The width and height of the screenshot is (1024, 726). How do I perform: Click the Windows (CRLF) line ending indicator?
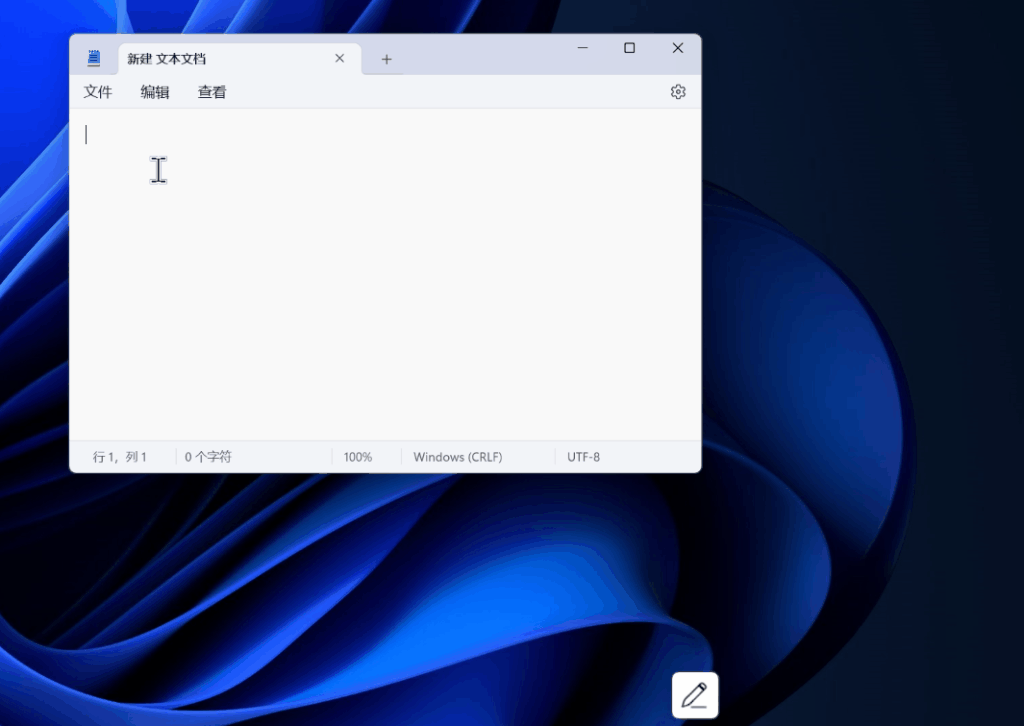point(458,457)
